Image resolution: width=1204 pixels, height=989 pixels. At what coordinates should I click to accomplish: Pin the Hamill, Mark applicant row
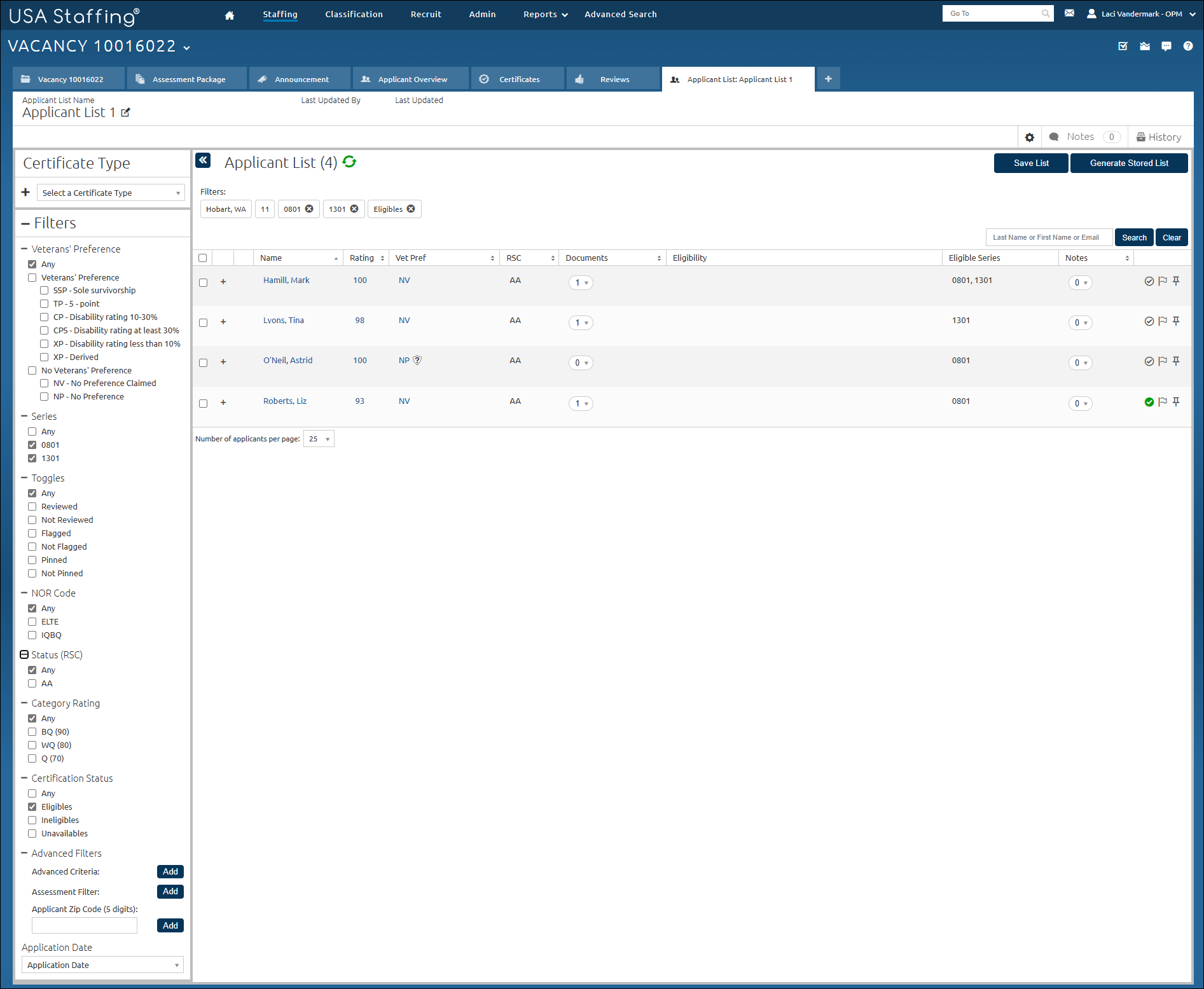coord(1176,280)
